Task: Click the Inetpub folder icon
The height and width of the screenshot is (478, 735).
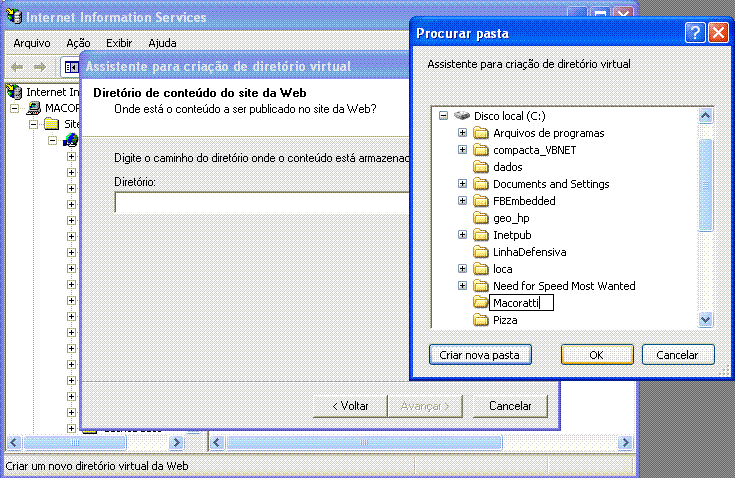Action: tap(480, 235)
